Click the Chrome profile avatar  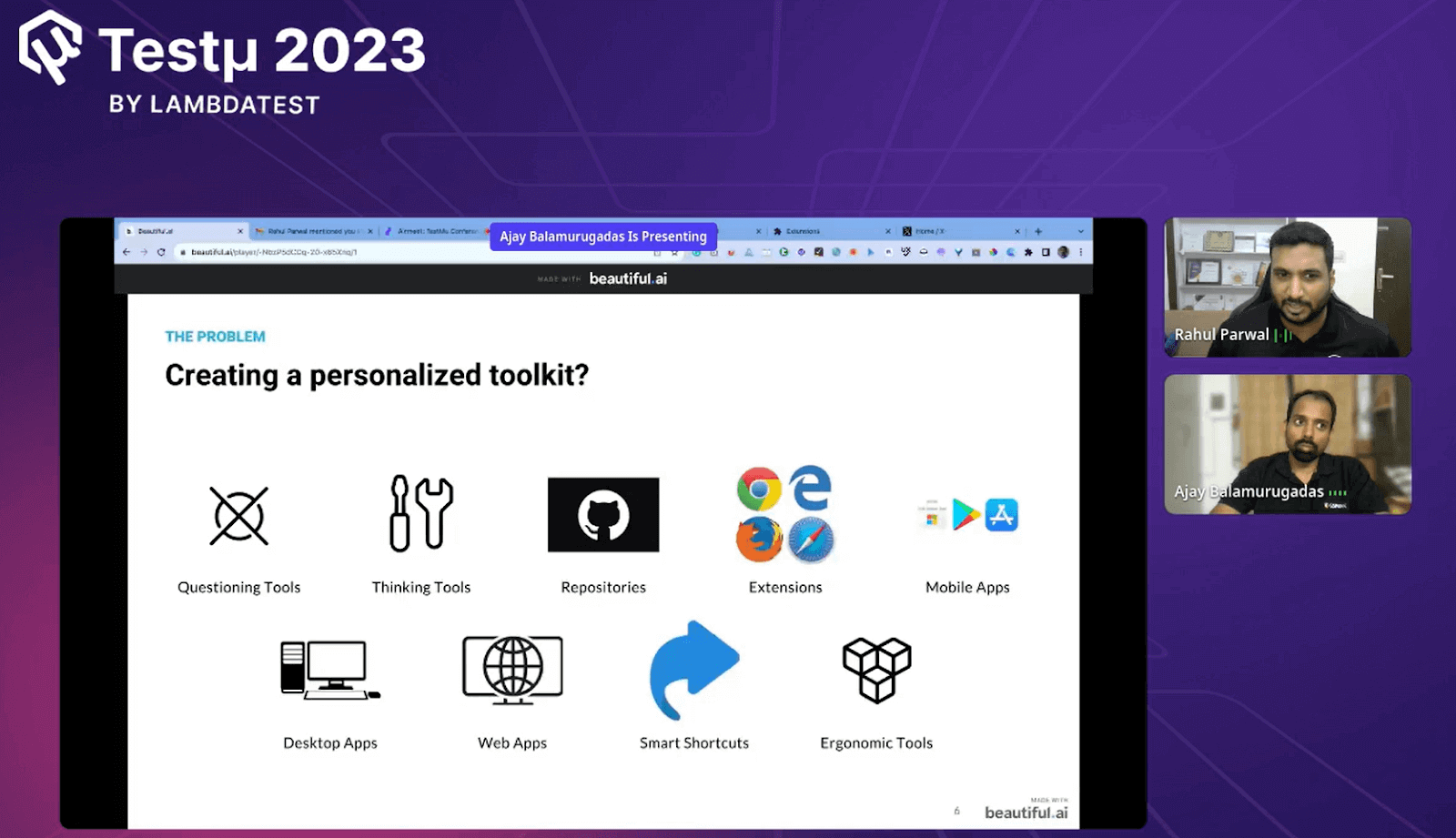[x=1064, y=252]
